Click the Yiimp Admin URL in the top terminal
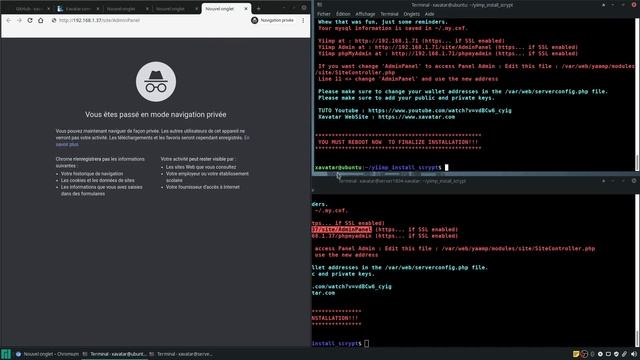 pyautogui.click(x=433, y=47)
